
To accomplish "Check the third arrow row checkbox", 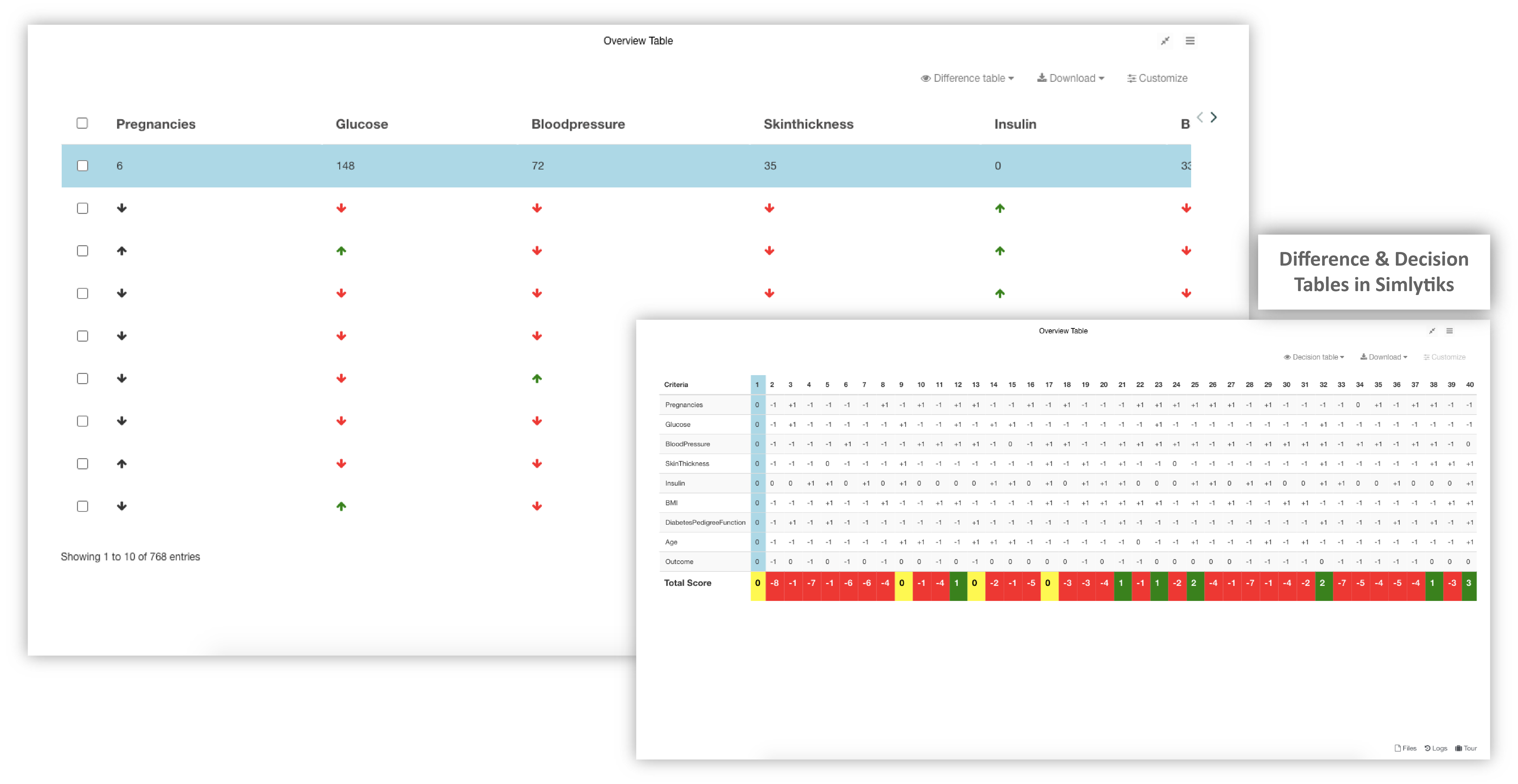I will coord(83,293).
